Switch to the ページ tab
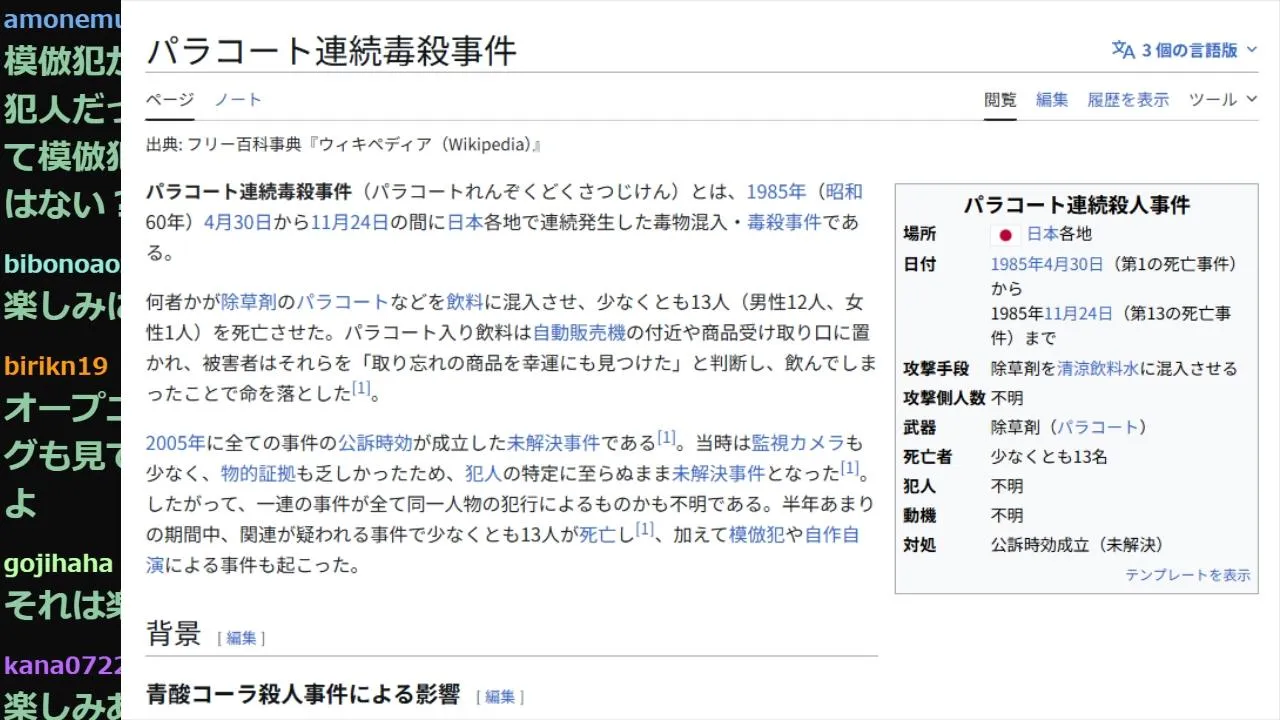Image resolution: width=1280 pixels, height=720 pixels. [170, 99]
